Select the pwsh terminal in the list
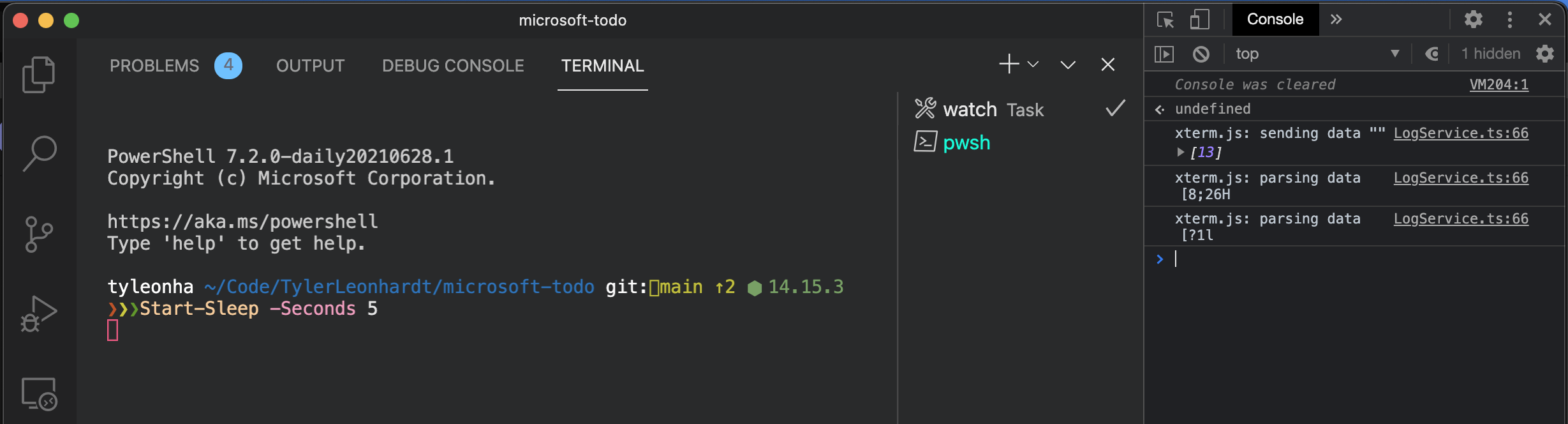The width and height of the screenshot is (1568, 424). click(x=966, y=142)
